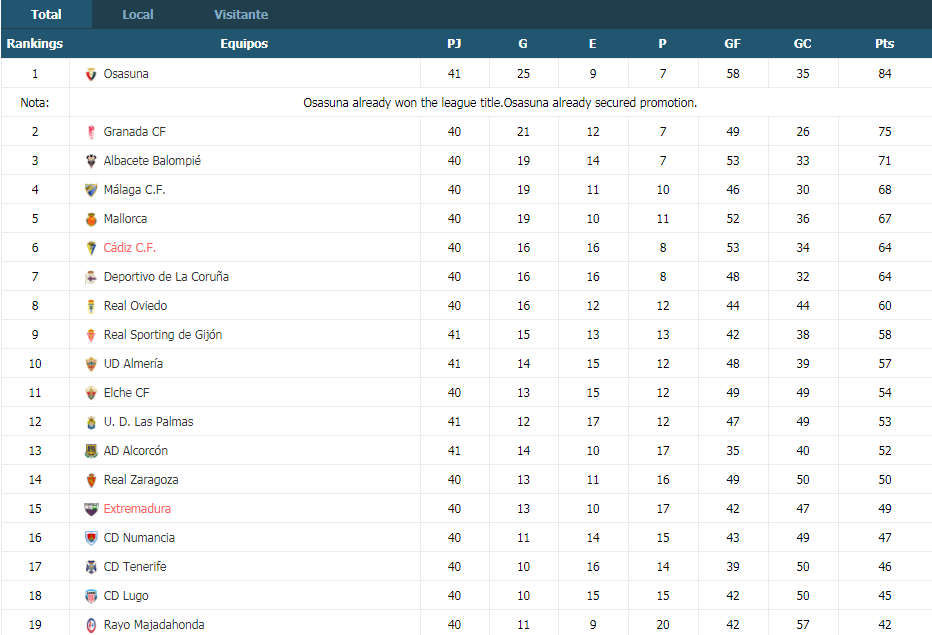The width and height of the screenshot is (932, 635).
Task: Open the Deportivo de La Coruña link
Action: point(166,277)
